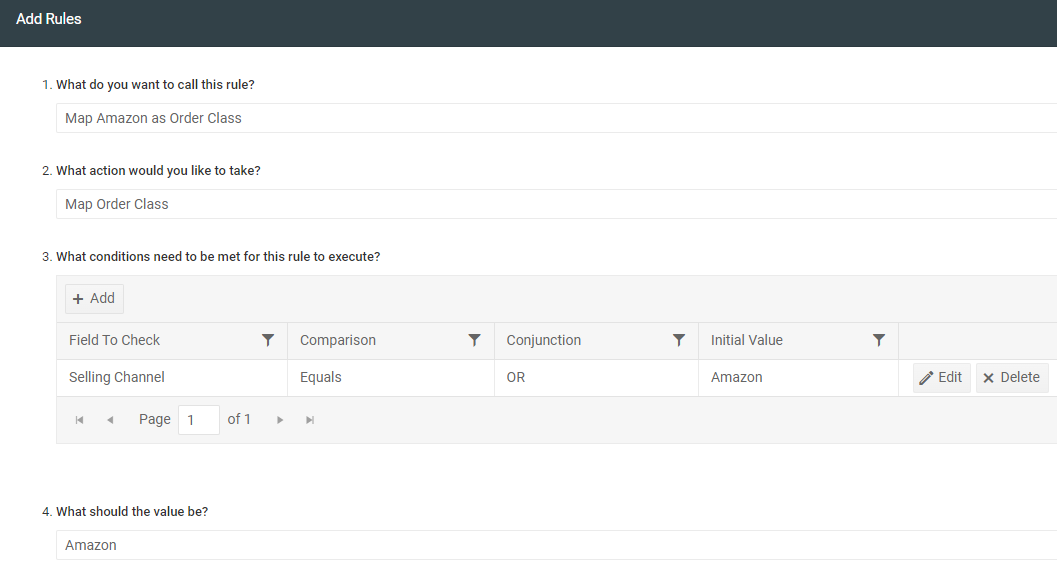Open the Comparison column filter
Screen dimensions: 1057x576
475,341
